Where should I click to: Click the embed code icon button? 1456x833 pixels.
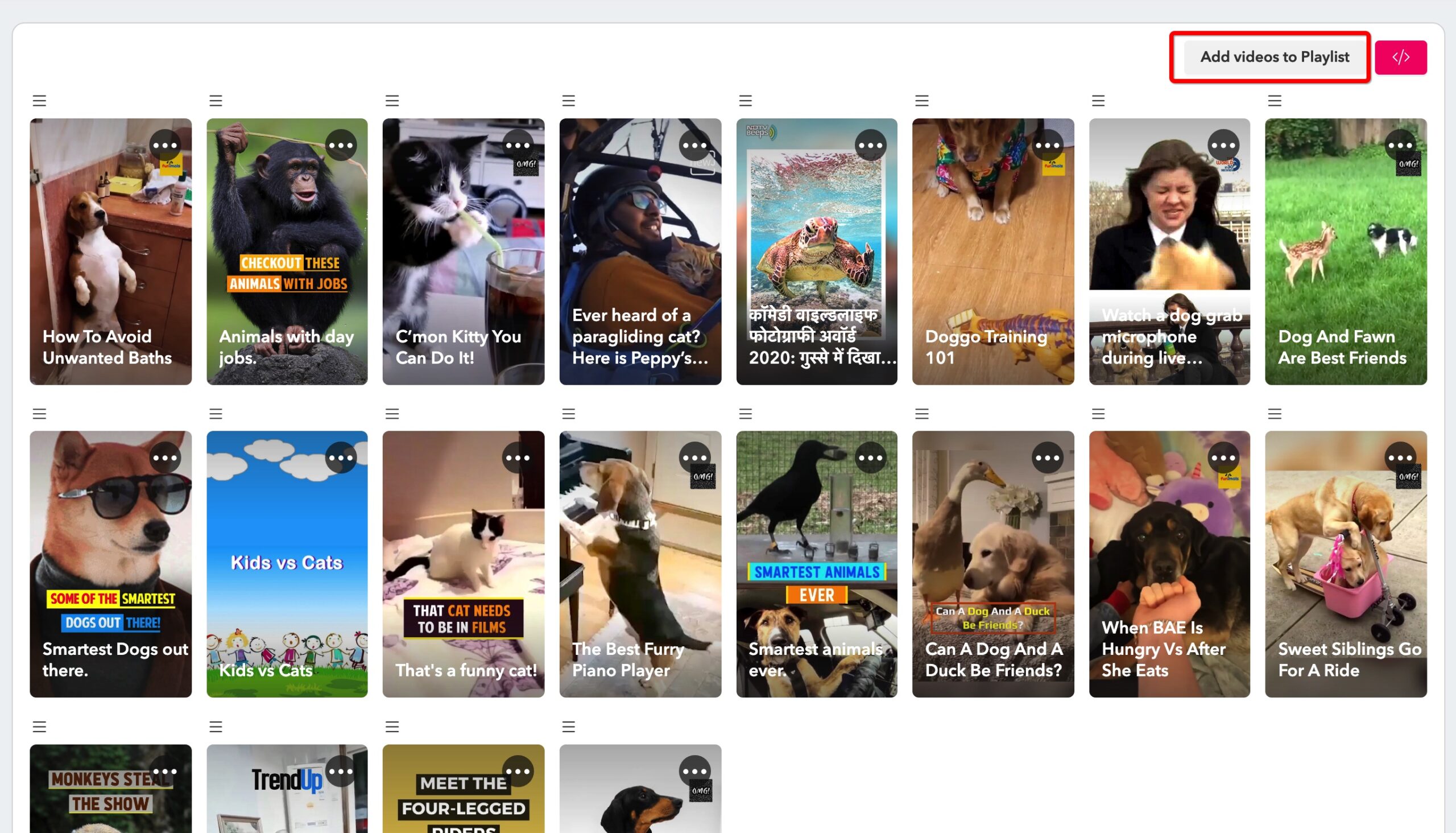tap(1401, 57)
